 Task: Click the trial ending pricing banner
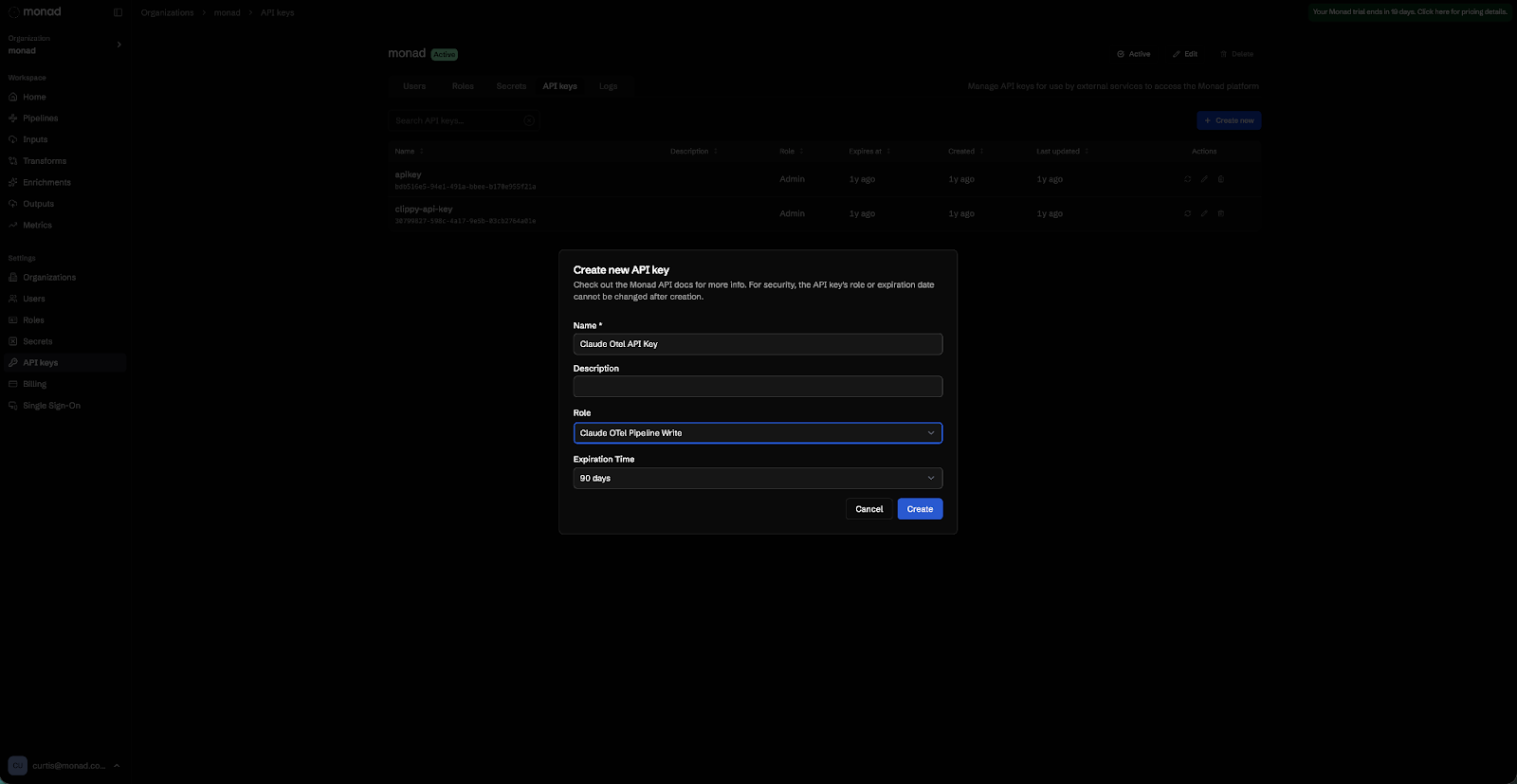(1410, 12)
